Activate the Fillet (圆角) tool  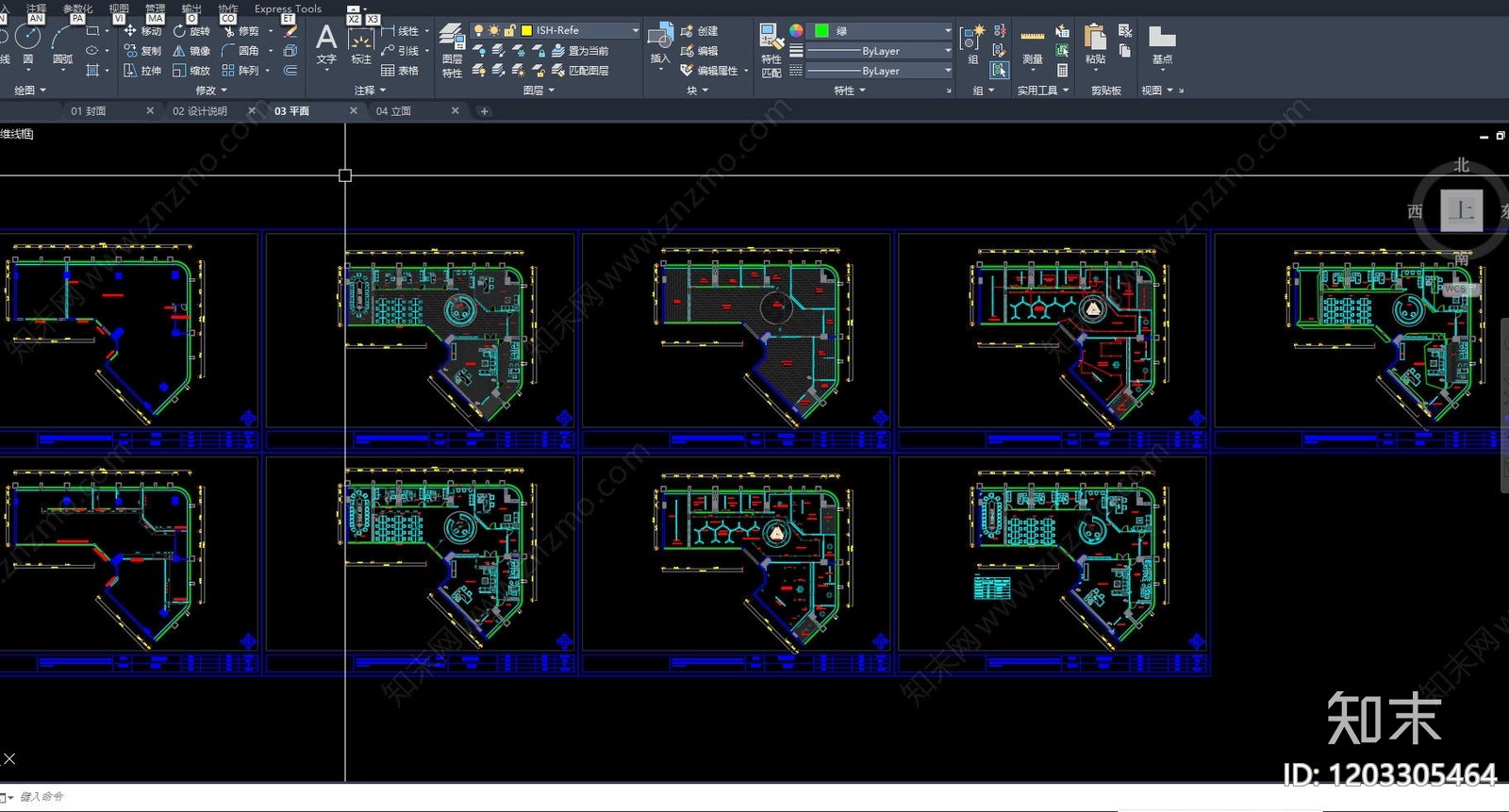pos(240,51)
